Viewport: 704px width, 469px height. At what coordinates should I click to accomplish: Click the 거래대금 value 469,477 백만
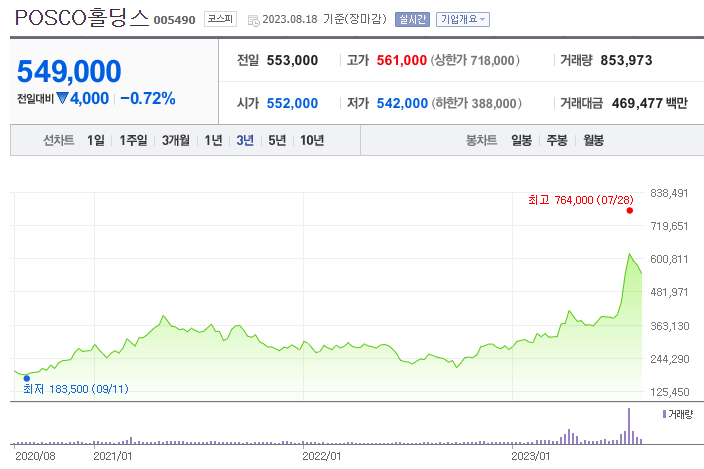(650, 103)
